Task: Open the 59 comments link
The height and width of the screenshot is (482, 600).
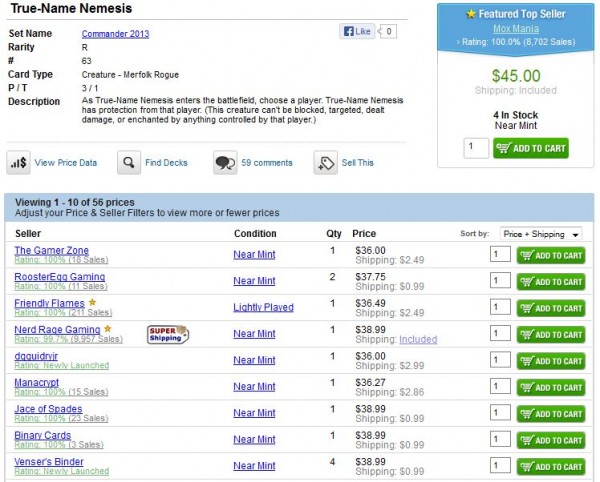Action: tap(267, 162)
